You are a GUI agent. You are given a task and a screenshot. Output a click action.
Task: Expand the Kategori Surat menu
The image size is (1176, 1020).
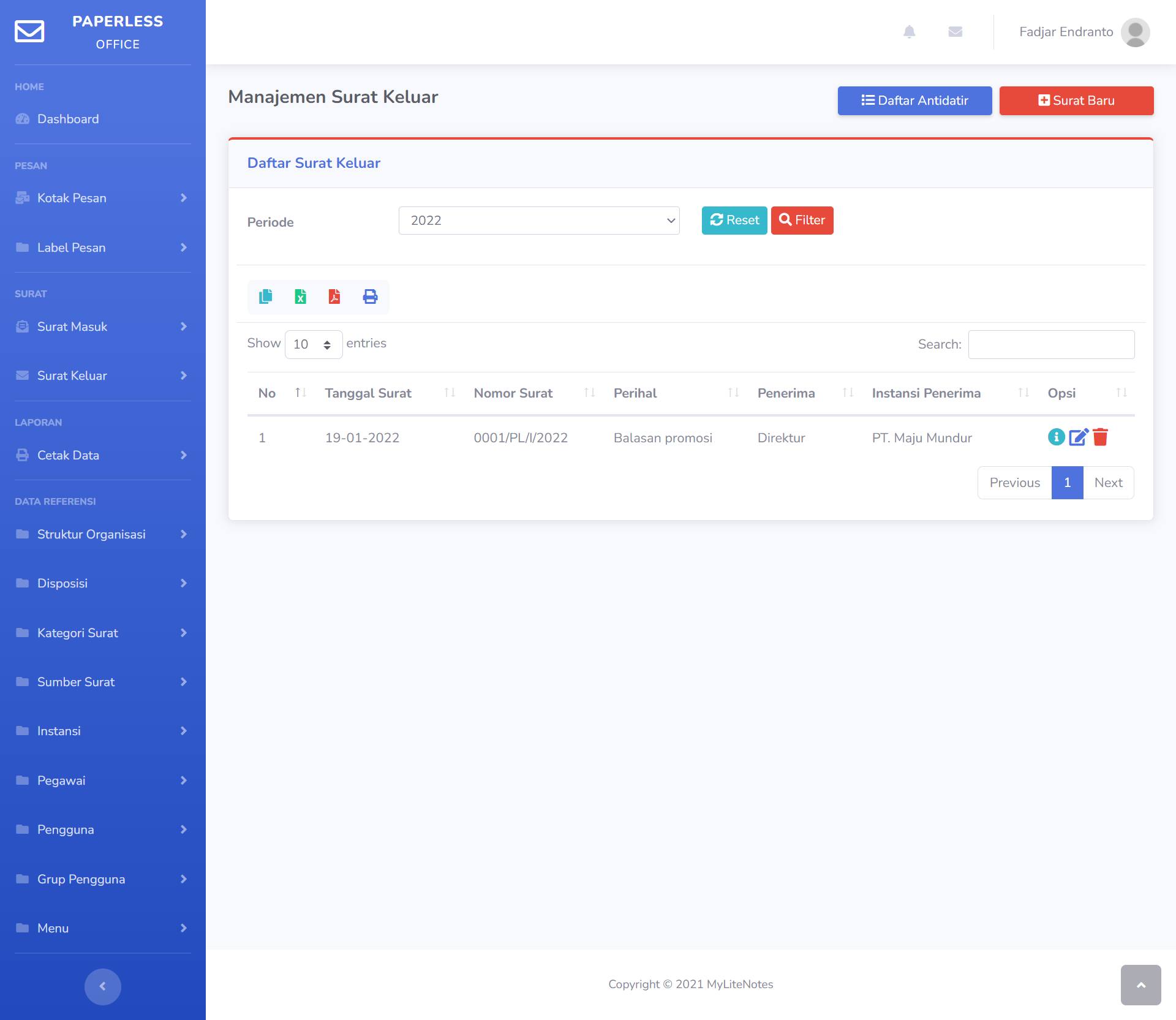[x=103, y=633]
